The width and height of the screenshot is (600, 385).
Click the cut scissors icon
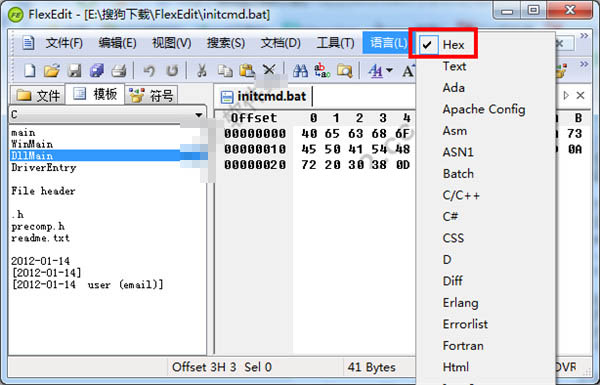coord(202,71)
